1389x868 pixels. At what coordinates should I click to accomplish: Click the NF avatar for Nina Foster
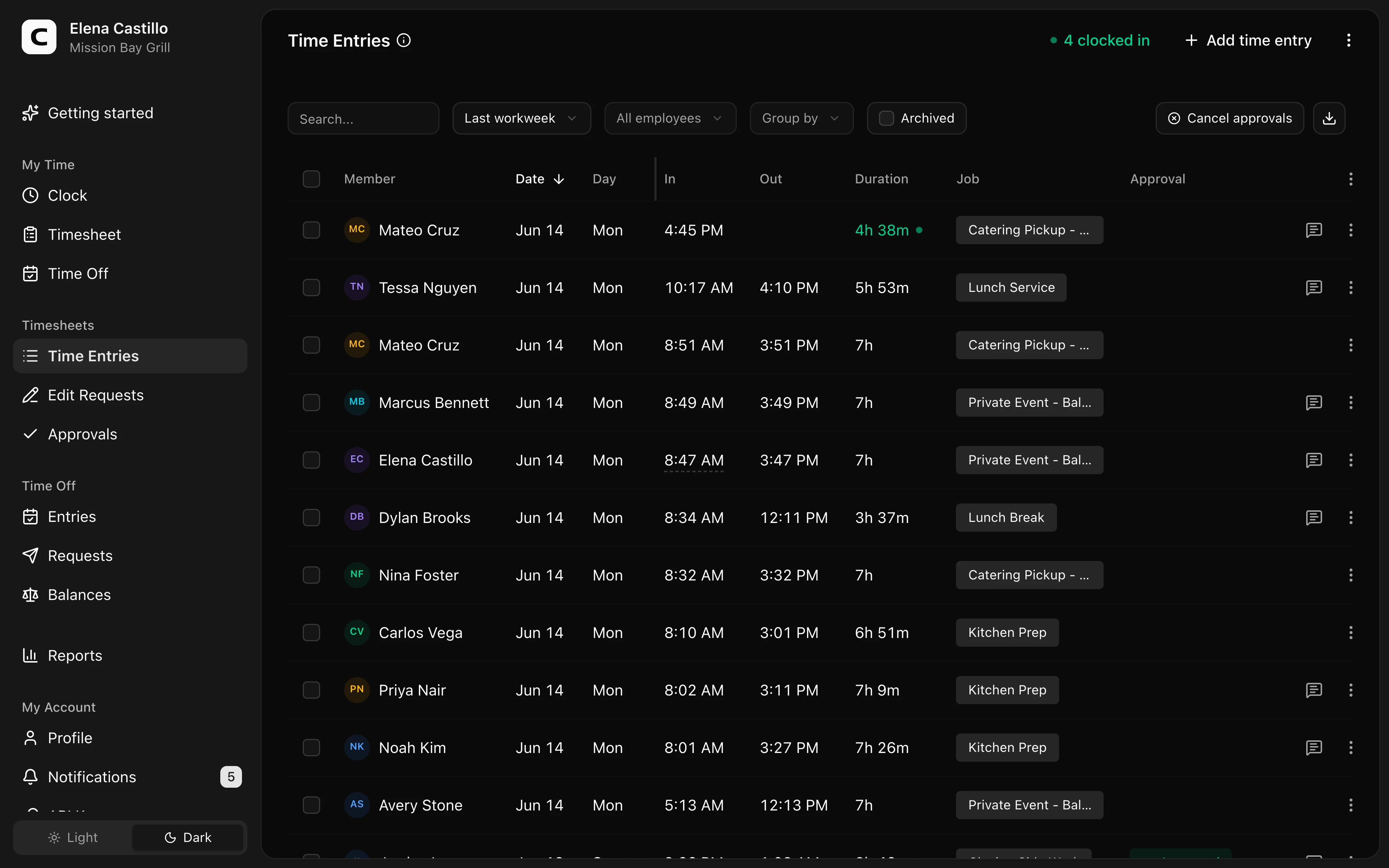click(x=356, y=575)
